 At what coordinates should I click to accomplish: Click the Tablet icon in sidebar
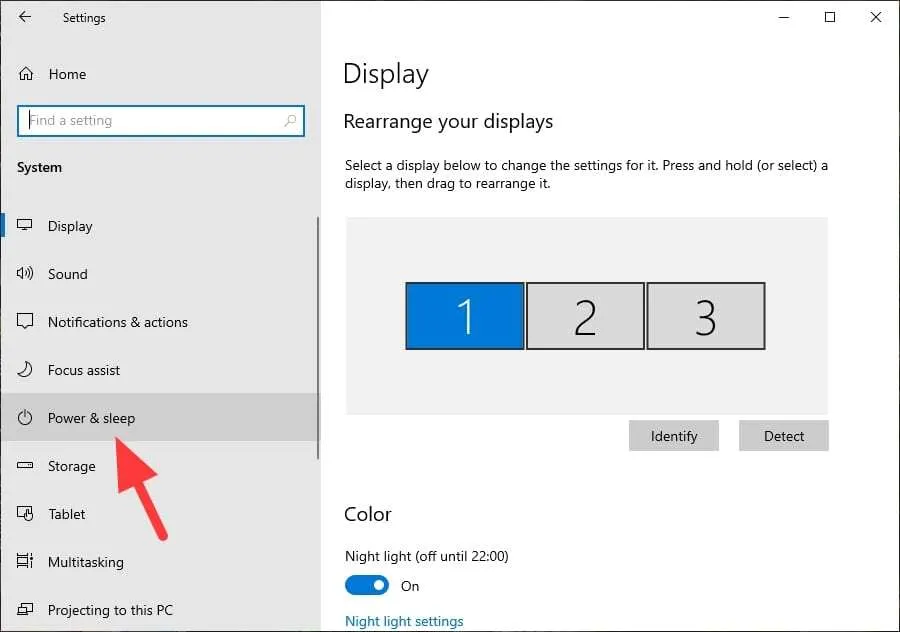25,513
